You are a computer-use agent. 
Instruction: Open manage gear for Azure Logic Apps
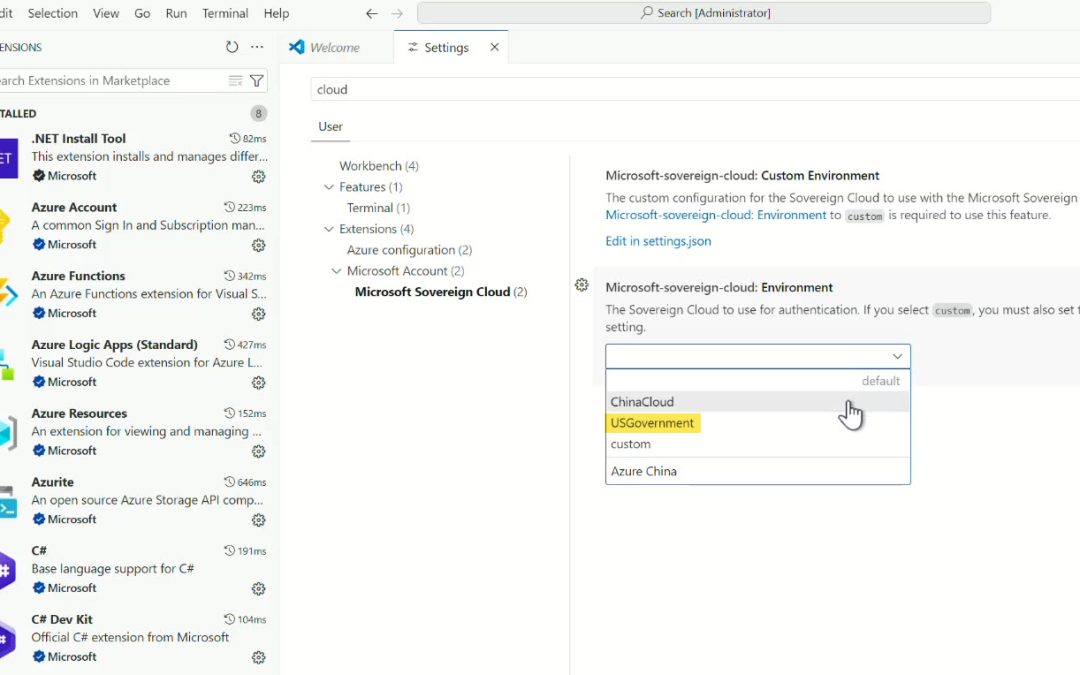pyautogui.click(x=258, y=382)
